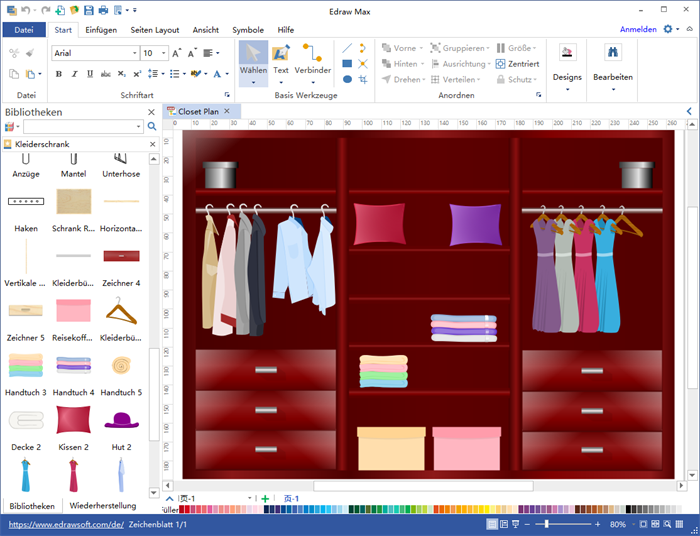Click the Zentriert alignment button

(516, 63)
